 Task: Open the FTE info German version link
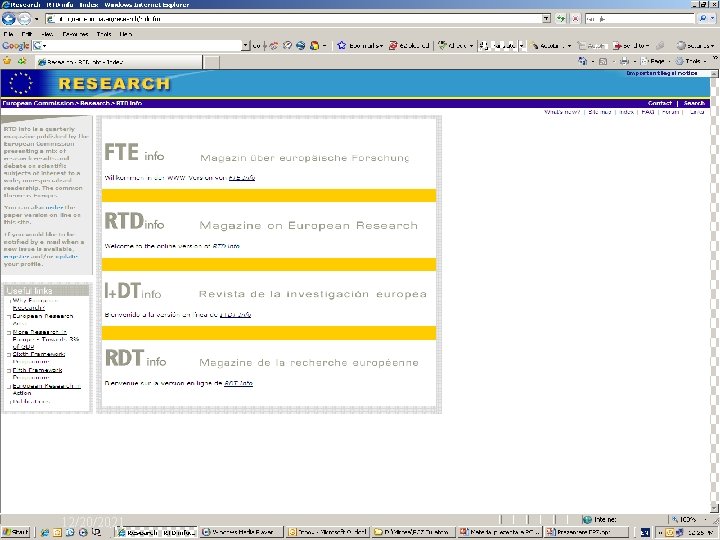[242, 178]
